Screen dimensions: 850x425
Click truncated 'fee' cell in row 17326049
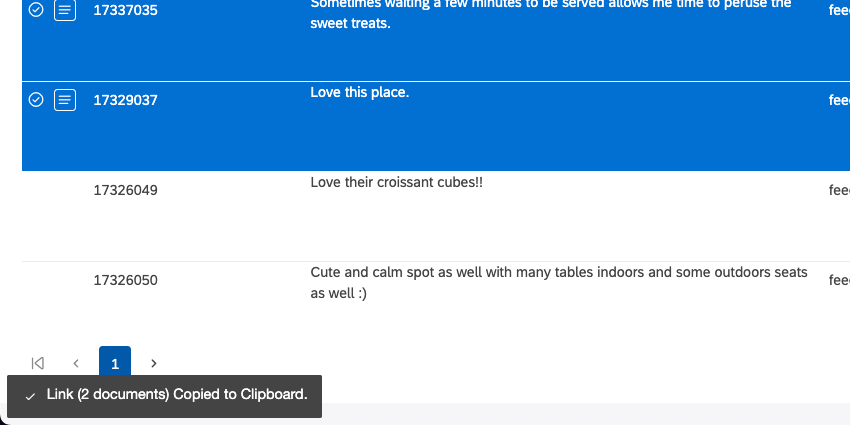pyautogui.click(x=838, y=190)
